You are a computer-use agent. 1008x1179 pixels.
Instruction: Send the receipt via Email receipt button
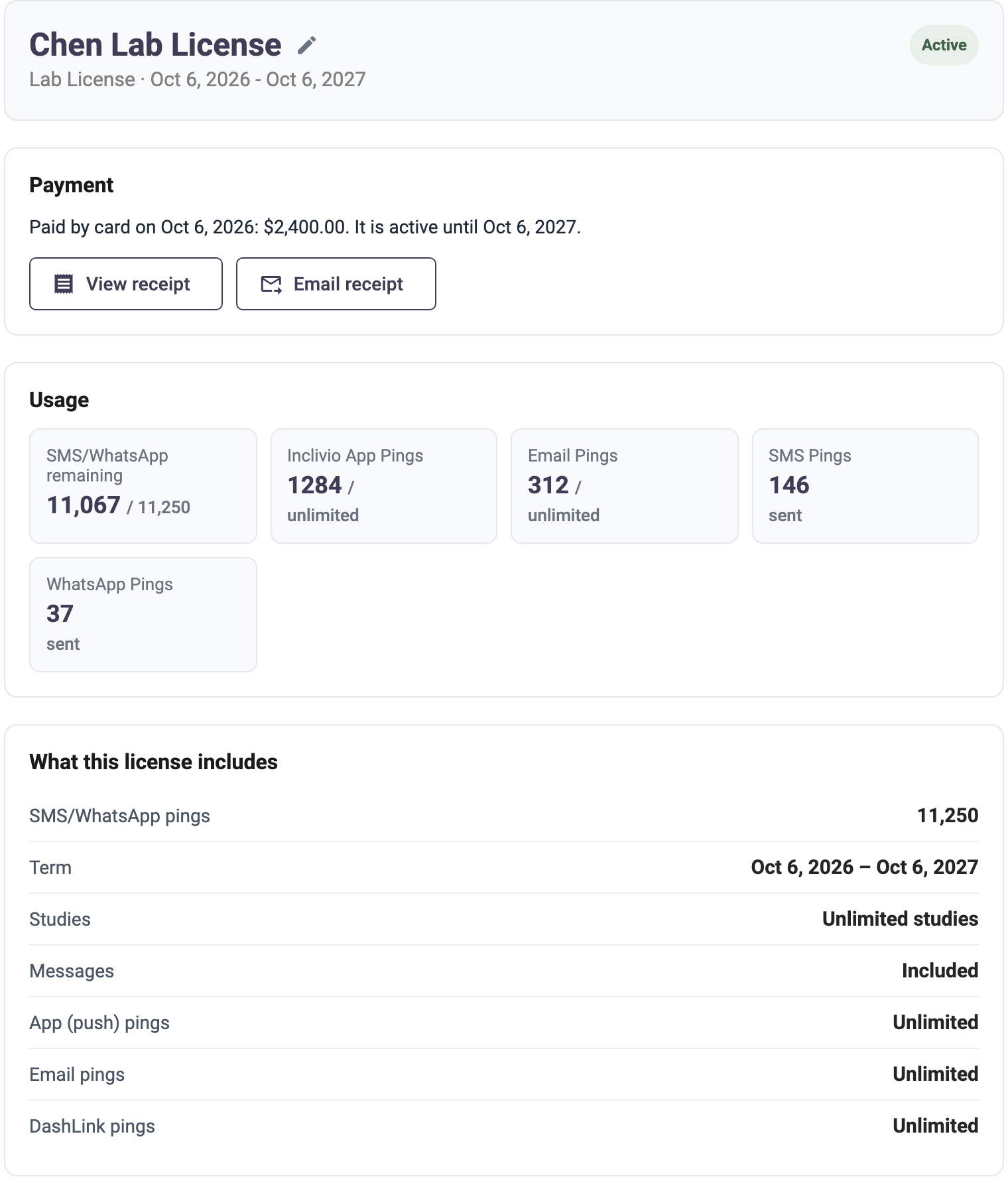[336, 284]
